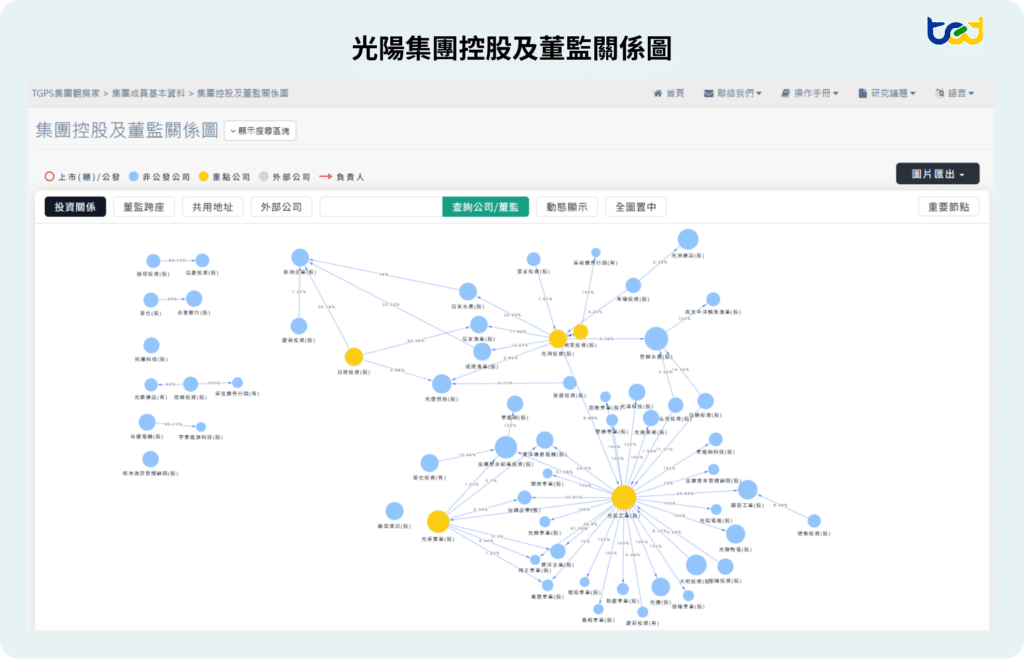Click the 查詢公司/董監 search button
The height and width of the screenshot is (659, 1024).
click(x=485, y=207)
